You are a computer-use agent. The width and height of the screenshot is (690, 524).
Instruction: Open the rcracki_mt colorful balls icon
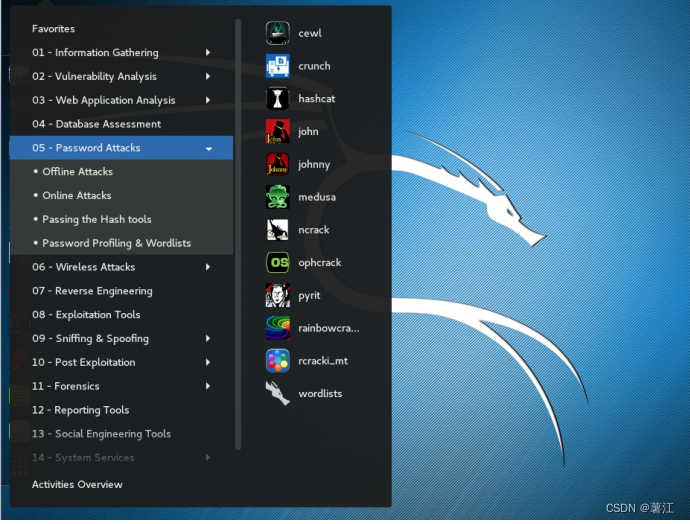[278, 361]
